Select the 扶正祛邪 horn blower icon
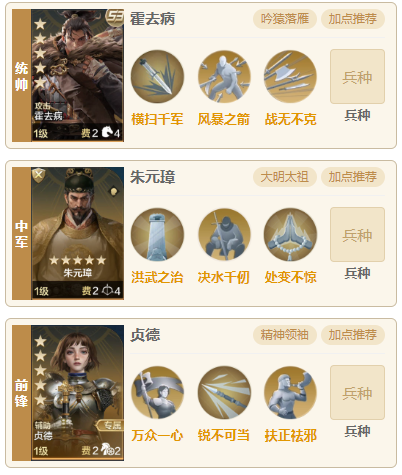This screenshot has height=475, width=402. [x=290, y=393]
